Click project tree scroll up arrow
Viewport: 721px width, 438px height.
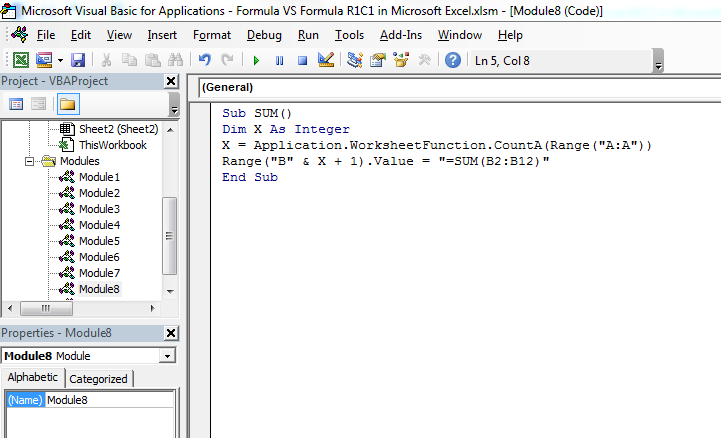pyautogui.click(x=170, y=130)
